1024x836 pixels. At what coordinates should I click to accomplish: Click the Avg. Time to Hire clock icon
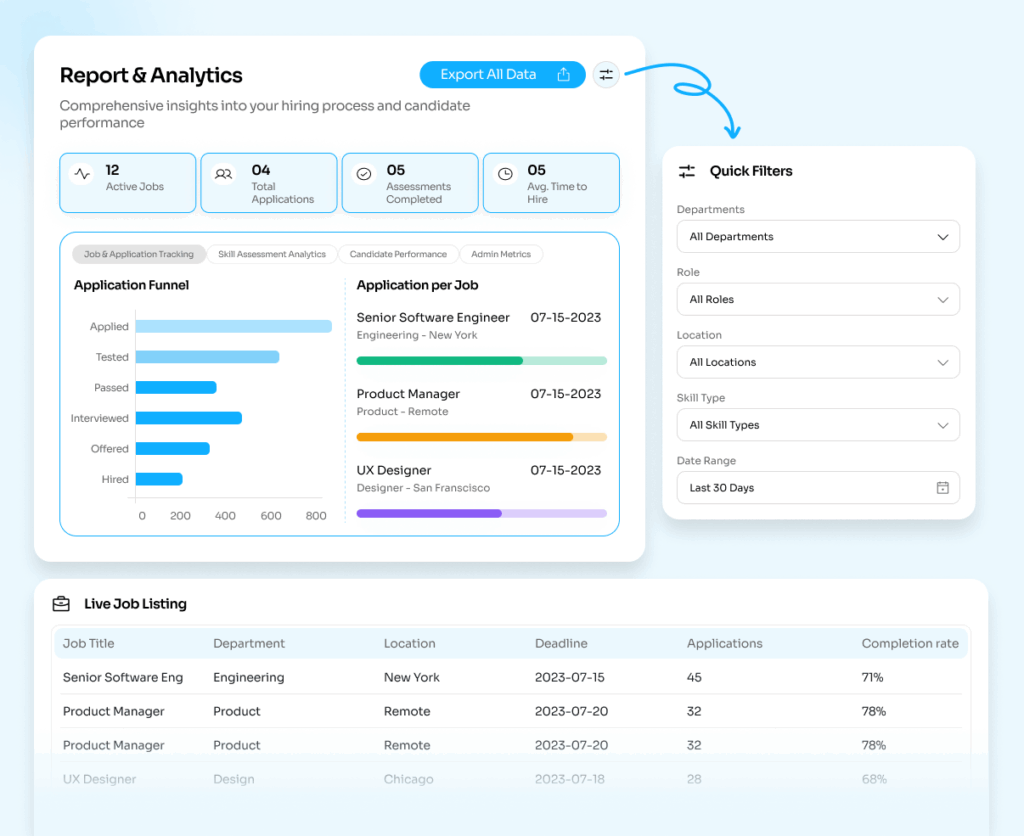505,174
